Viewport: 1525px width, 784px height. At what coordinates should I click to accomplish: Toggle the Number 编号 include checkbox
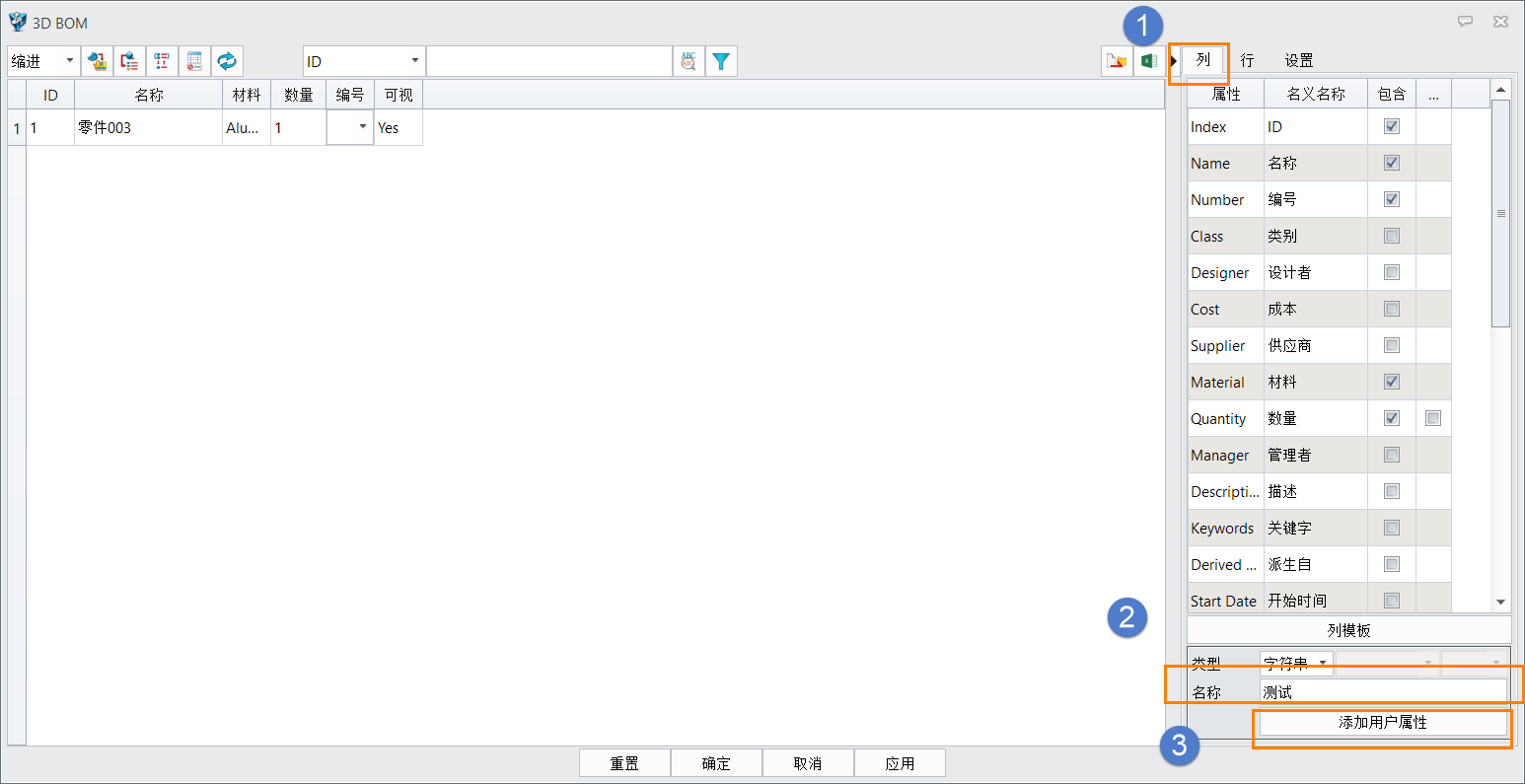coord(1392,199)
